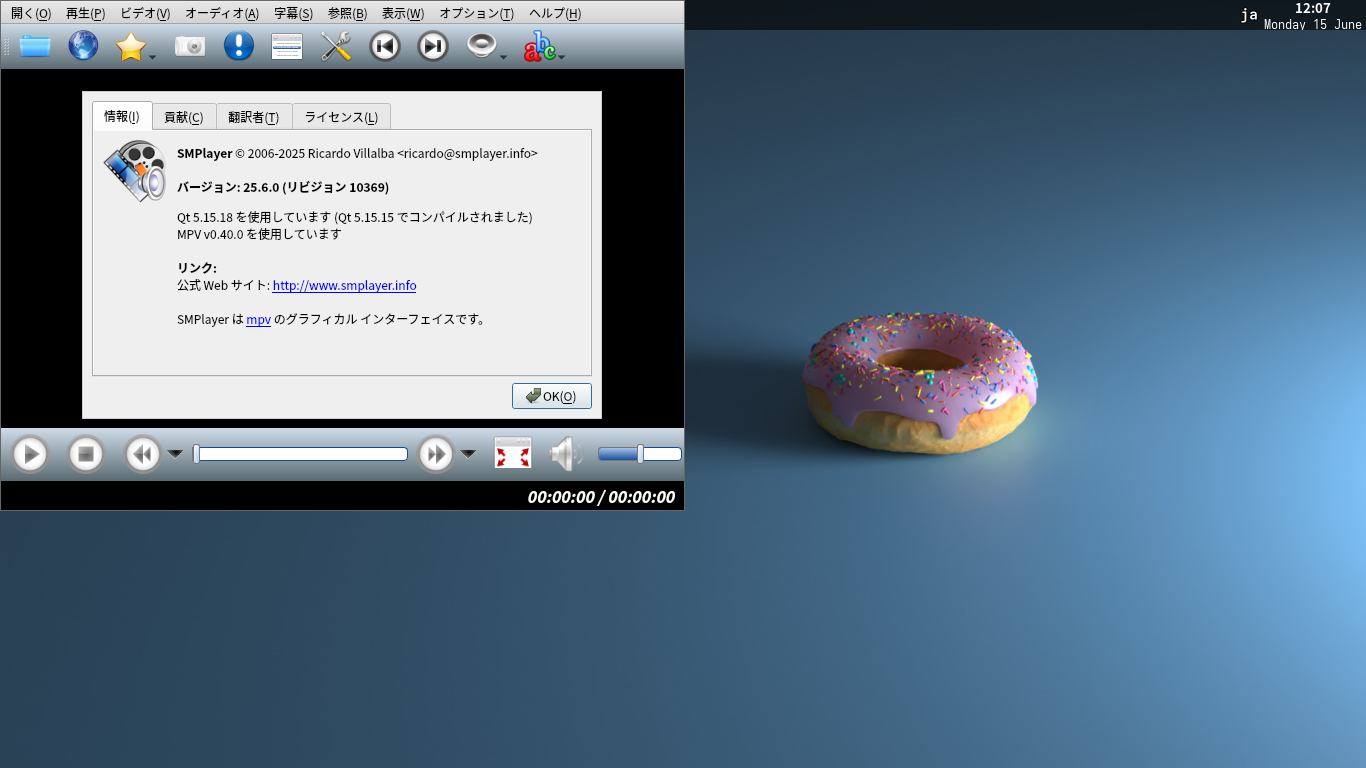
Task: Expand the rewind options dropdown arrow
Action: tap(175, 454)
